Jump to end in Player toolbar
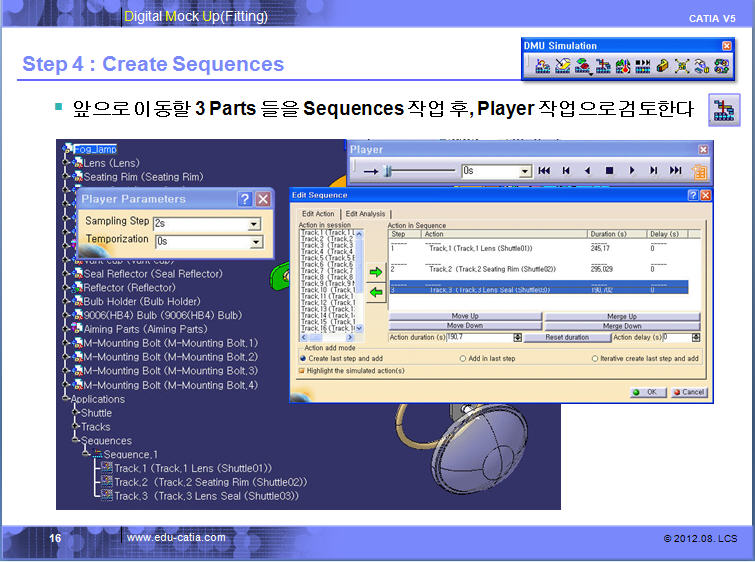755x562 pixels. click(x=676, y=171)
